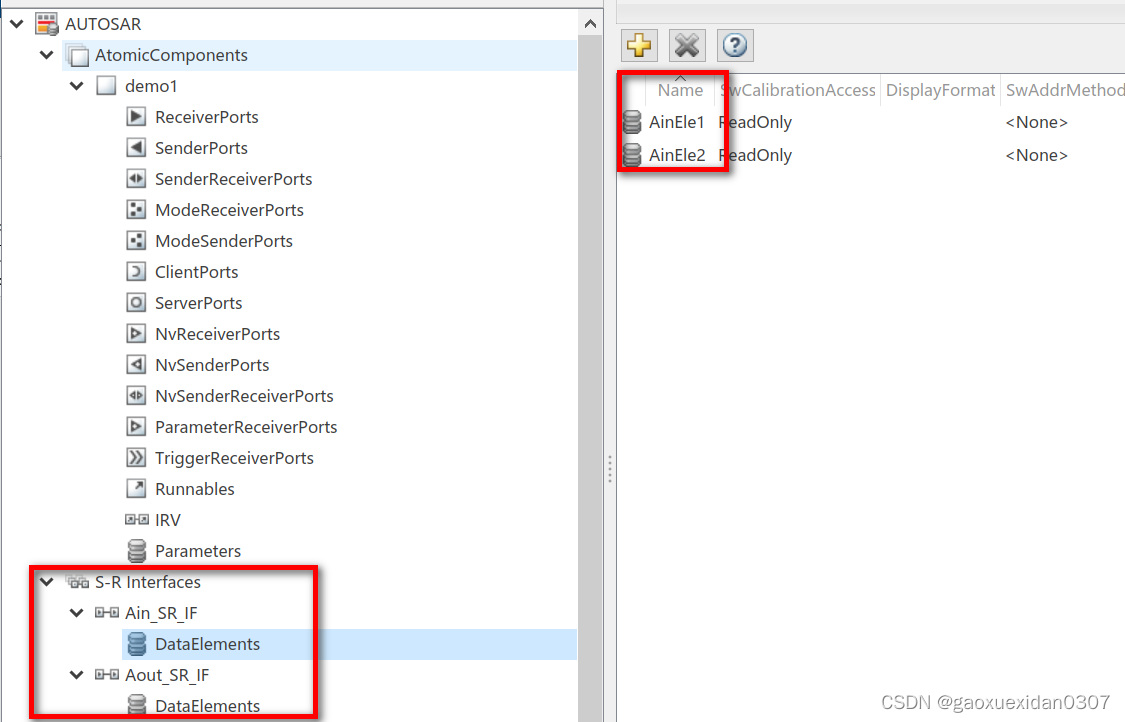Select the AtomicComponents tree label
The width and height of the screenshot is (1125, 722).
pyautogui.click(x=171, y=55)
